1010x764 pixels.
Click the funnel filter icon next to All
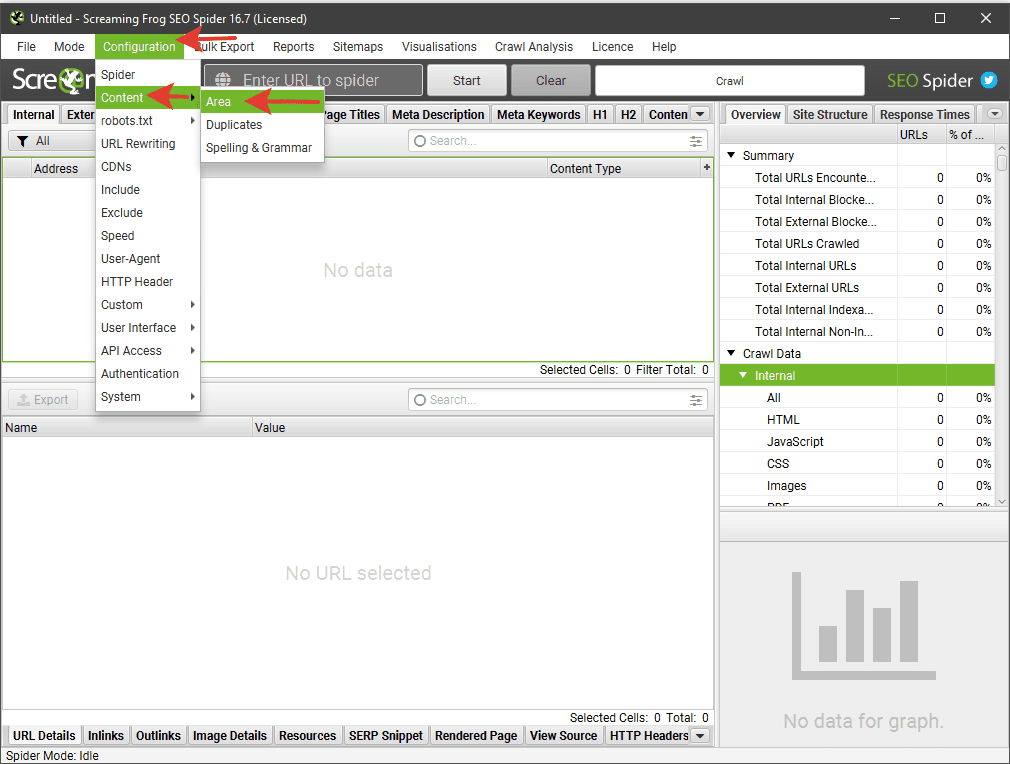pyautogui.click(x=23, y=141)
